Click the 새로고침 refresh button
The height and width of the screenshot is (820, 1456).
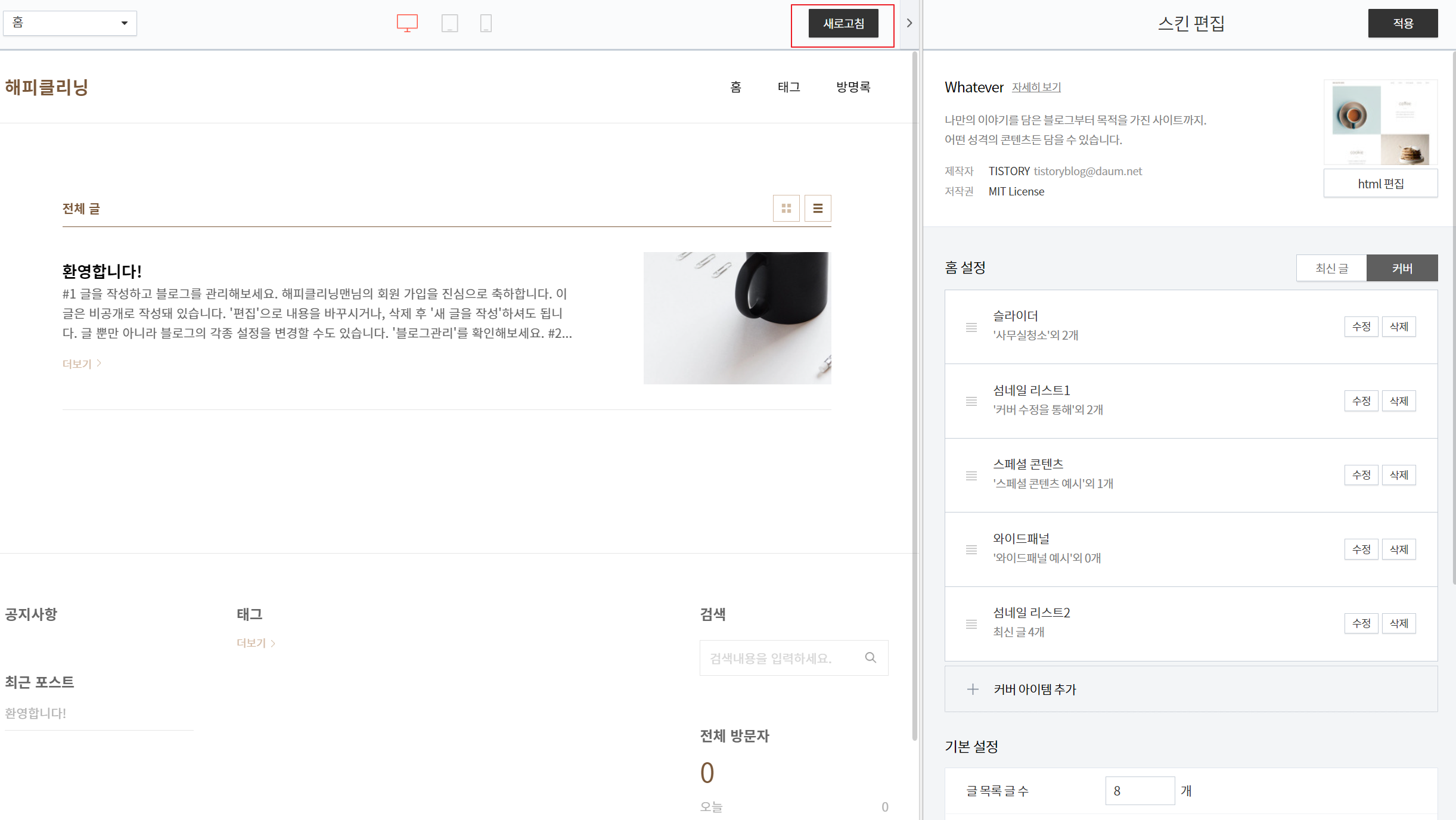tap(843, 24)
